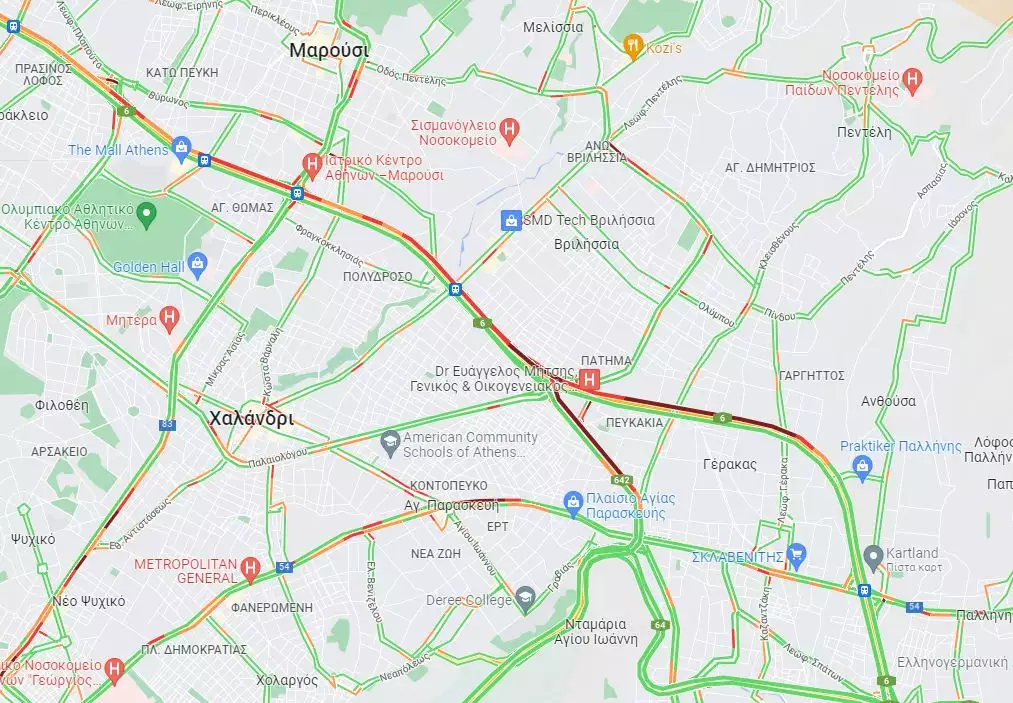Select the Kozi's restaurant pin

click(x=632, y=47)
